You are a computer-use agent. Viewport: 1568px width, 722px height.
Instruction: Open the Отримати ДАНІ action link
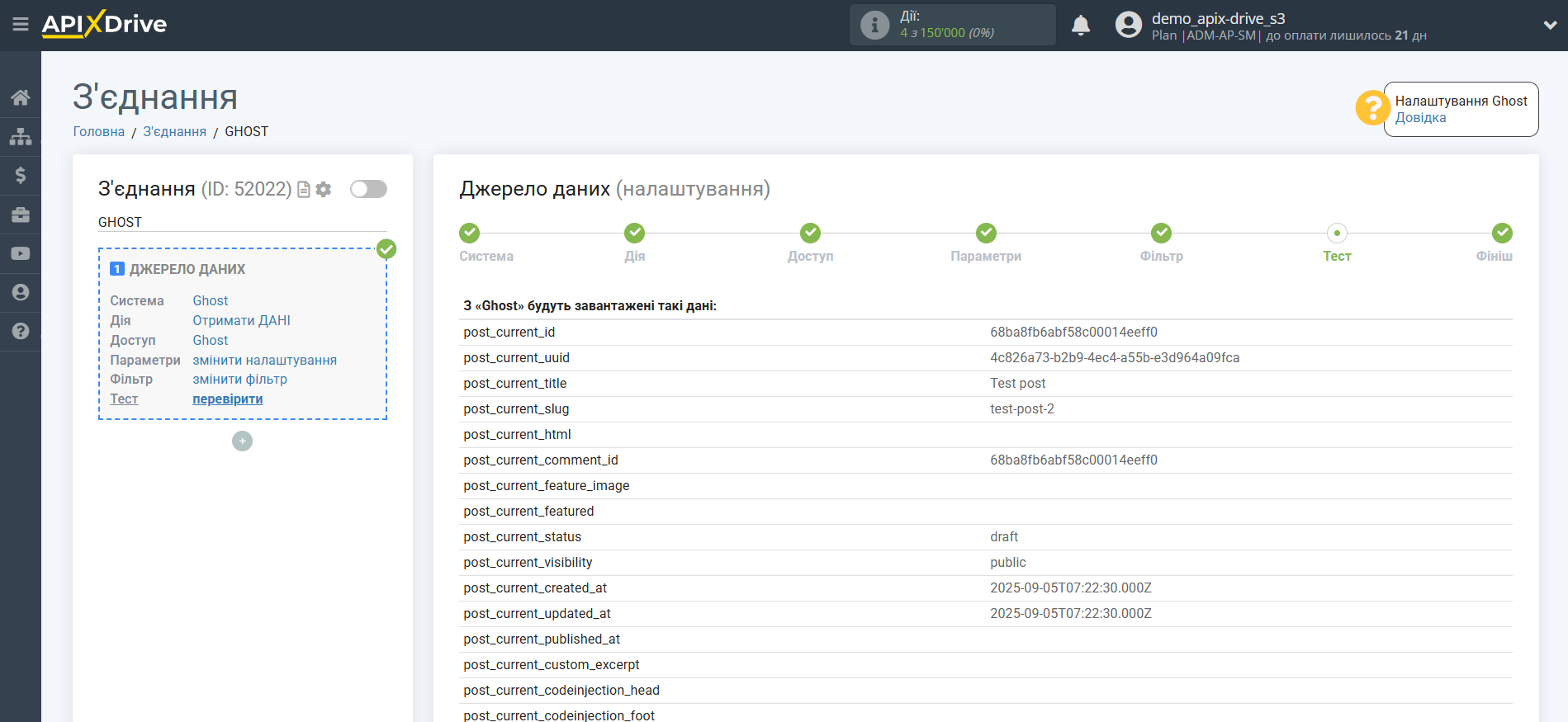(241, 320)
